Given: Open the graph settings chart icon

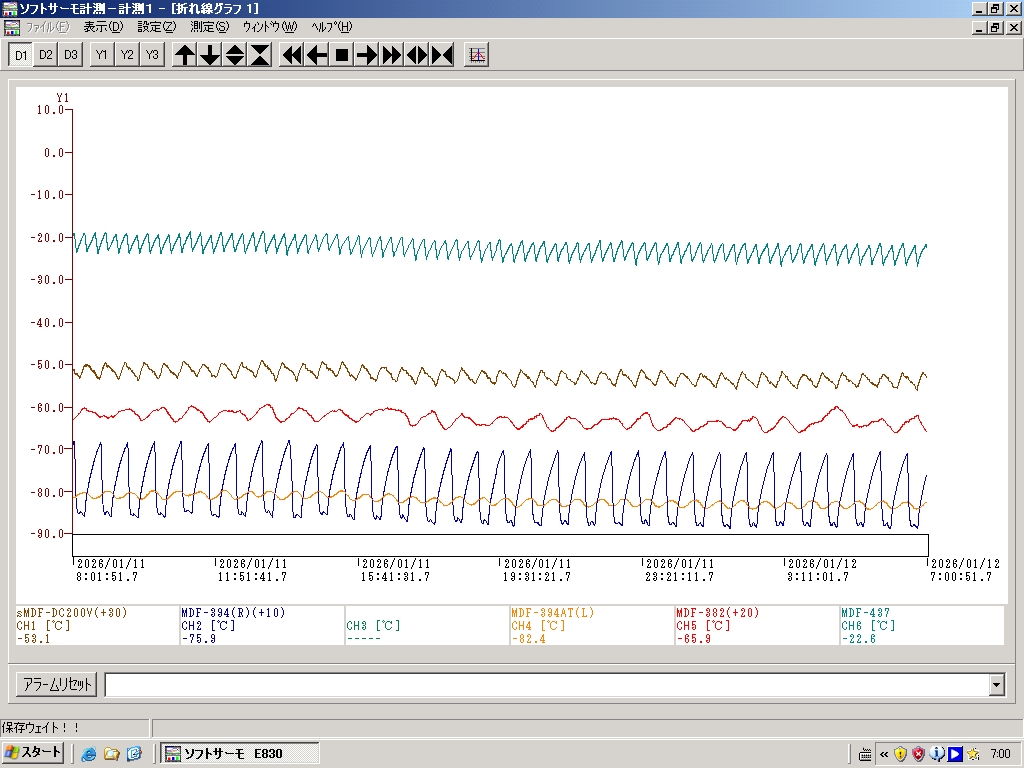Looking at the screenshot, I should pos(477,55).
